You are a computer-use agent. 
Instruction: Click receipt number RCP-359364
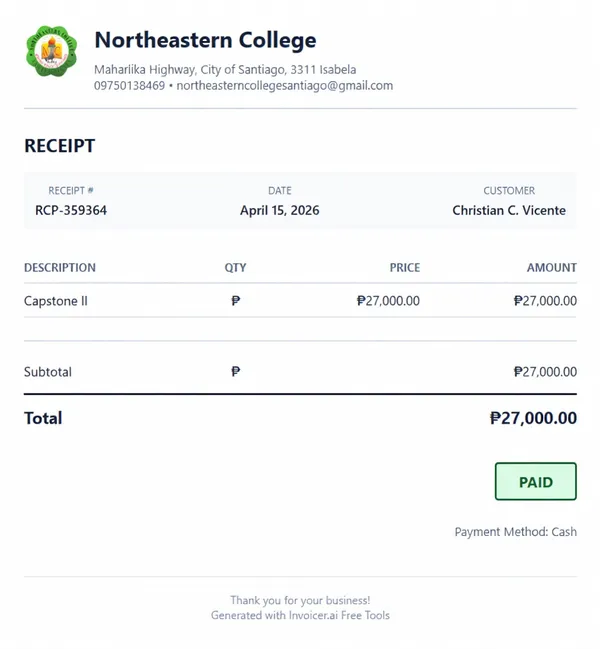click(71, 211)
